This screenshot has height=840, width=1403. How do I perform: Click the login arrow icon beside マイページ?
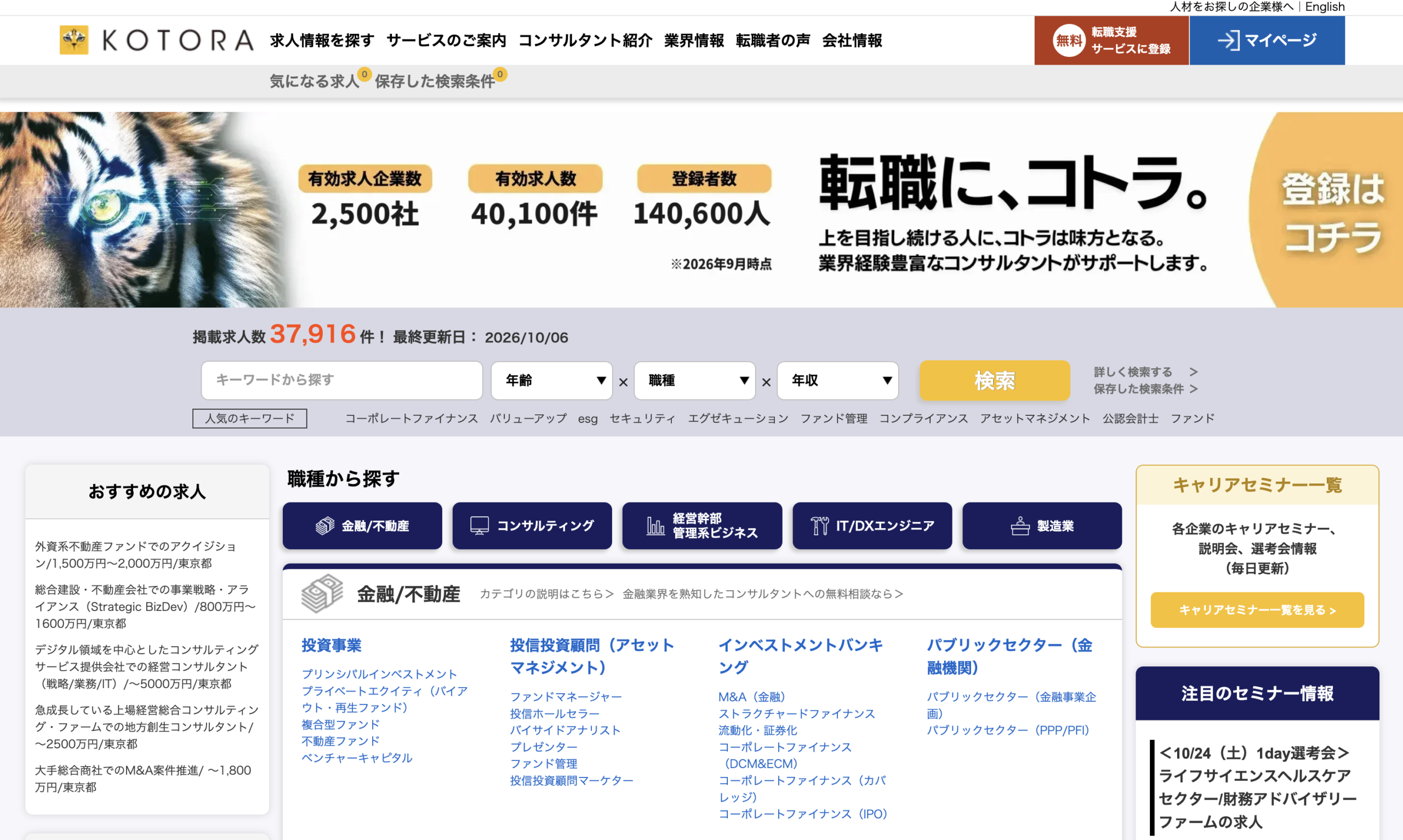(1229, 40)
